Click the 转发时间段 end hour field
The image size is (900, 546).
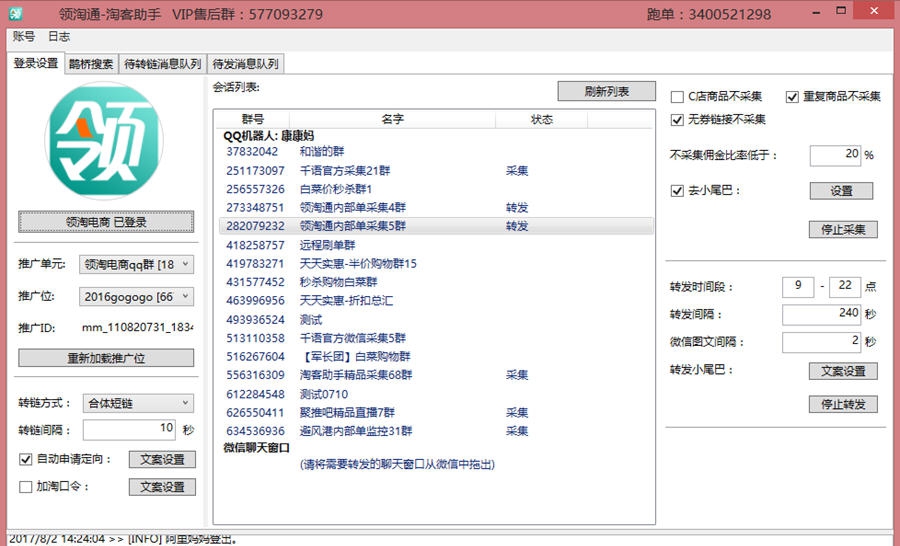(x=845, y=286)
